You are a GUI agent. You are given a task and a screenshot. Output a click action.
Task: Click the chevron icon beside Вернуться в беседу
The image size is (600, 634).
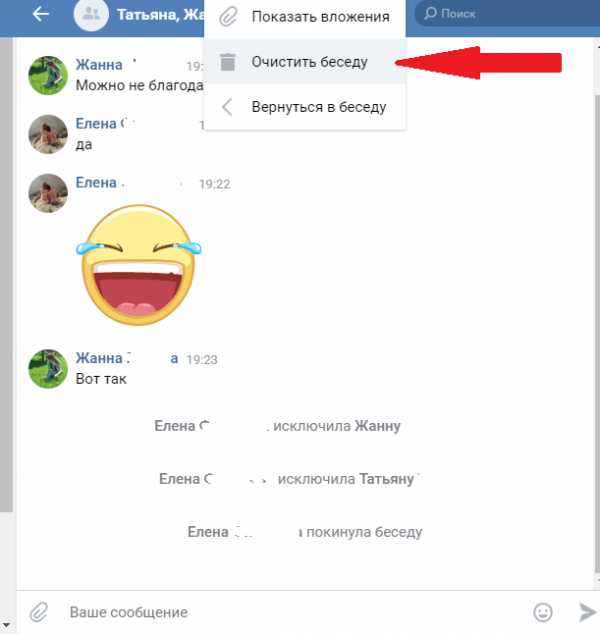[x=227, y=107]
